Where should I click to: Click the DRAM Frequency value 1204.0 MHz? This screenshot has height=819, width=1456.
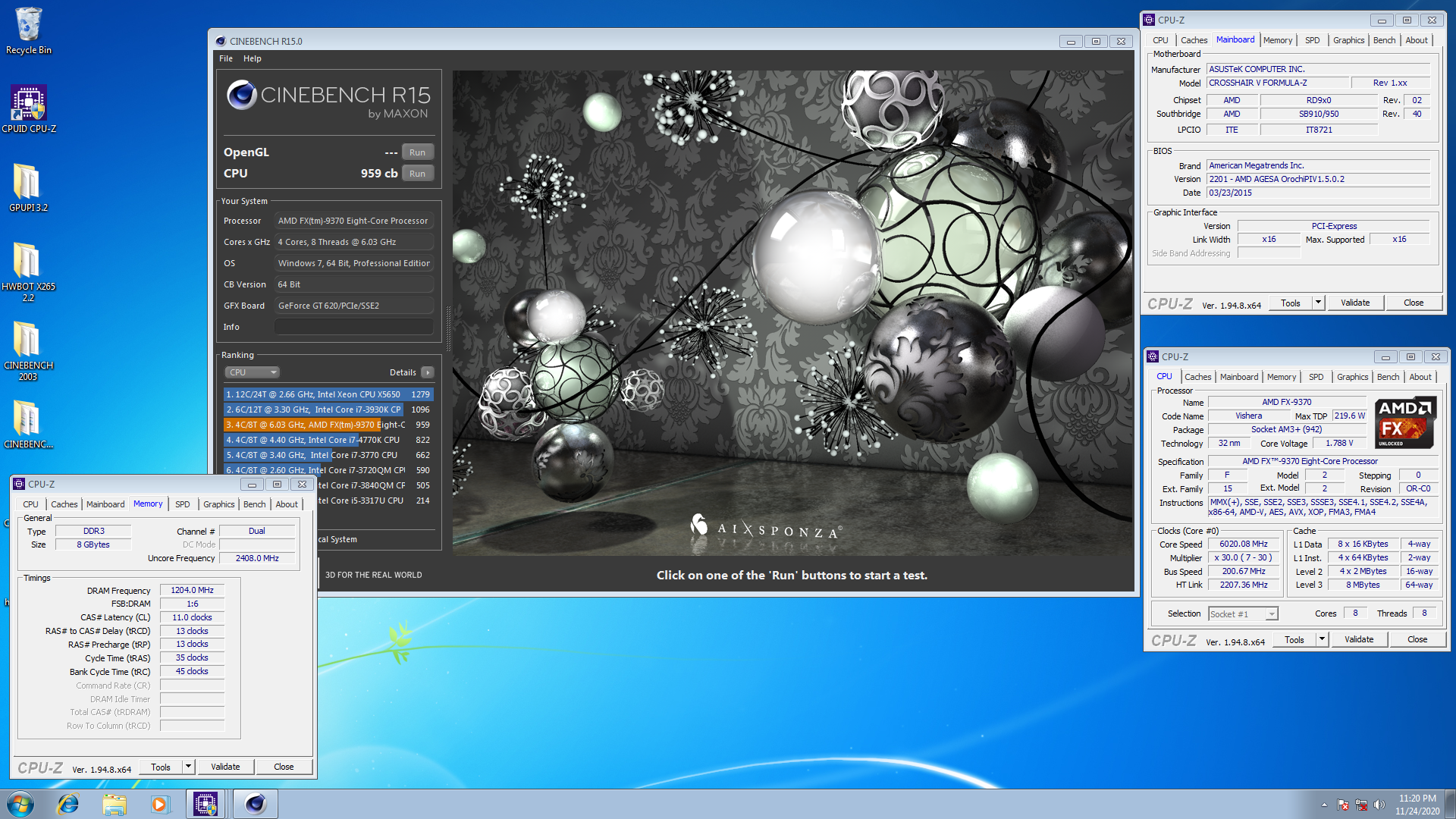(x=192, y=590)
